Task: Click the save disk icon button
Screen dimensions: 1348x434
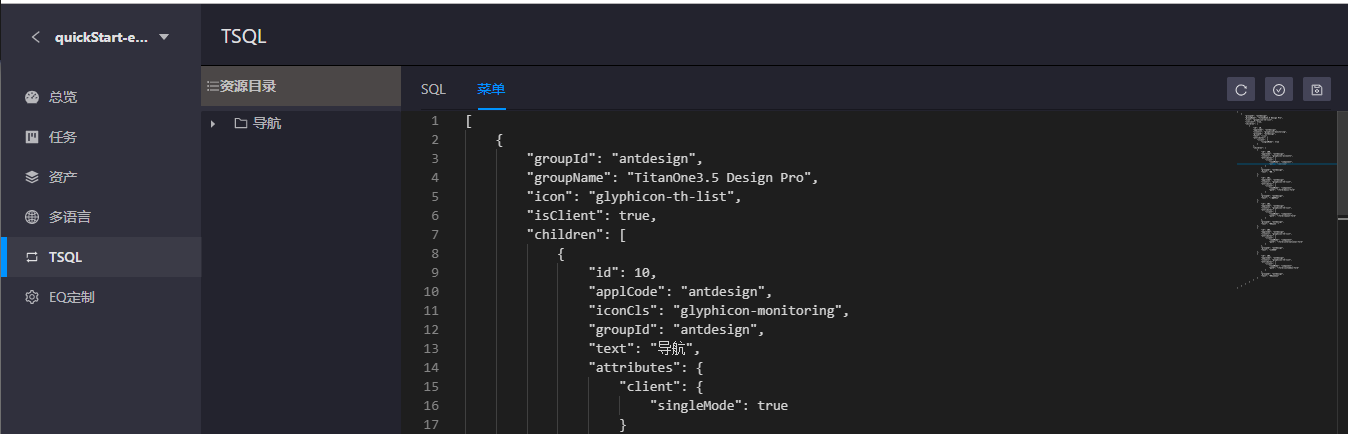Action: pyautogui.click(x=1317, y=89)
